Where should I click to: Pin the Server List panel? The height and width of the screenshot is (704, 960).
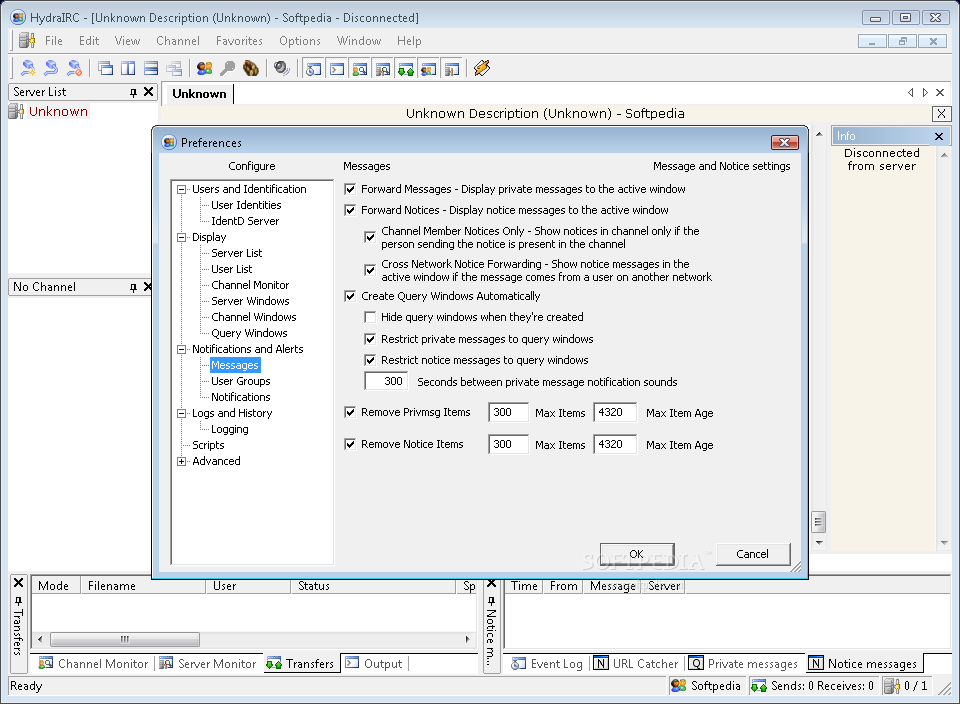pyautogui.click(x=133, y=92)
